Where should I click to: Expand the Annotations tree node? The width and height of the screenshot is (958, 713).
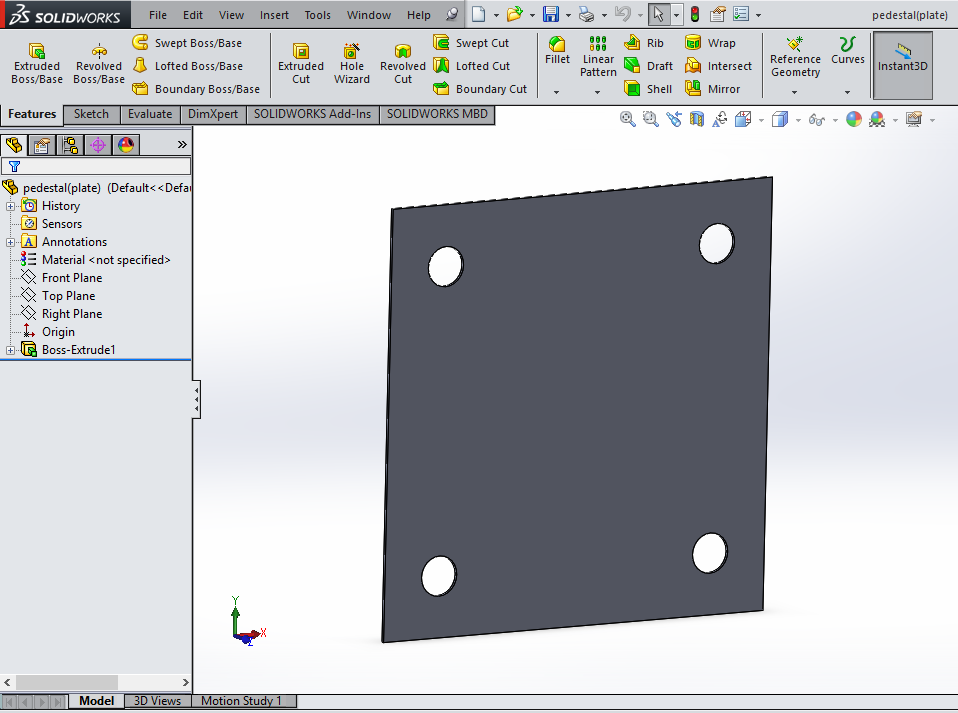[10, 243]
